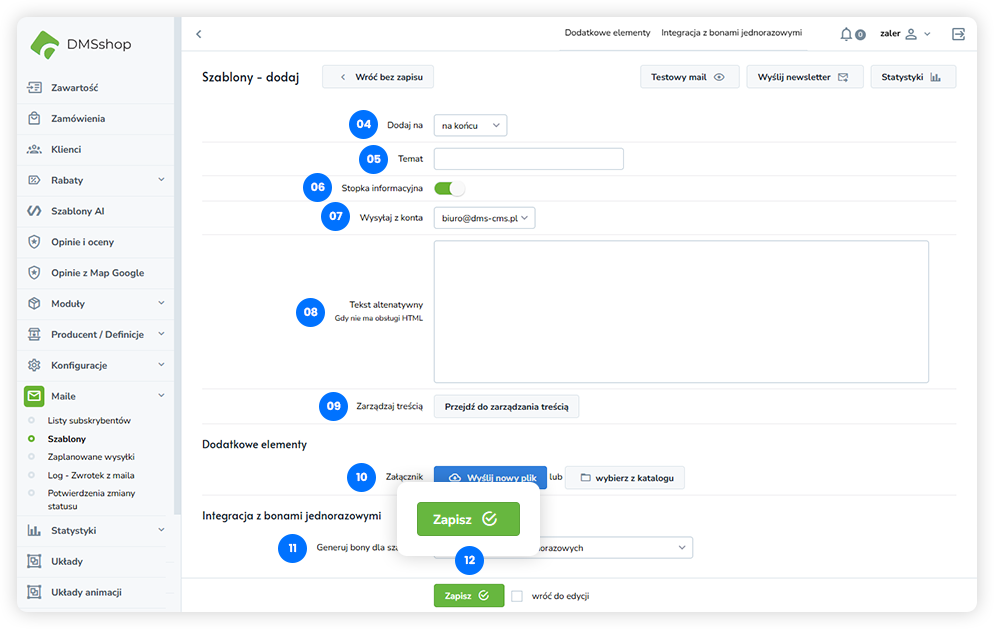Click the Testowy mail button

pos(689,77)
